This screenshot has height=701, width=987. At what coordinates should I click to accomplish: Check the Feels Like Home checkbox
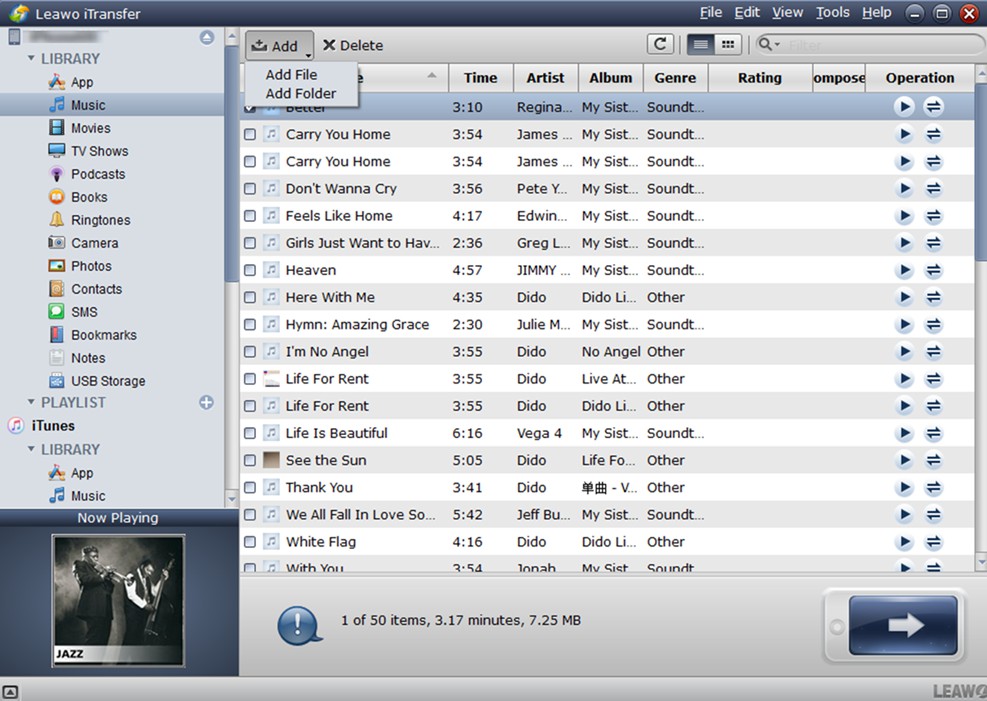[x=250, y=216]
